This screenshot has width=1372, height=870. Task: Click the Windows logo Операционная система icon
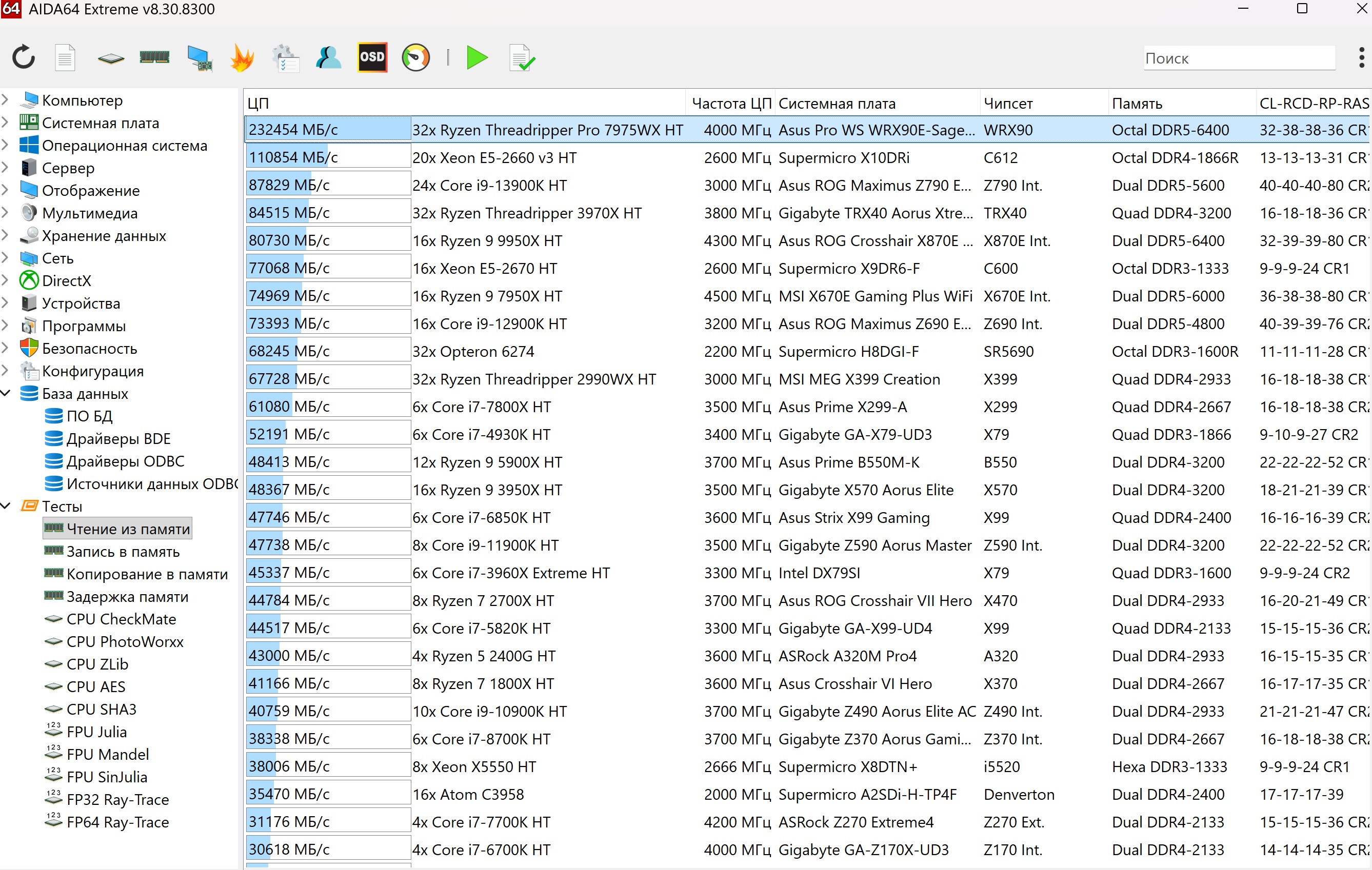29,145
